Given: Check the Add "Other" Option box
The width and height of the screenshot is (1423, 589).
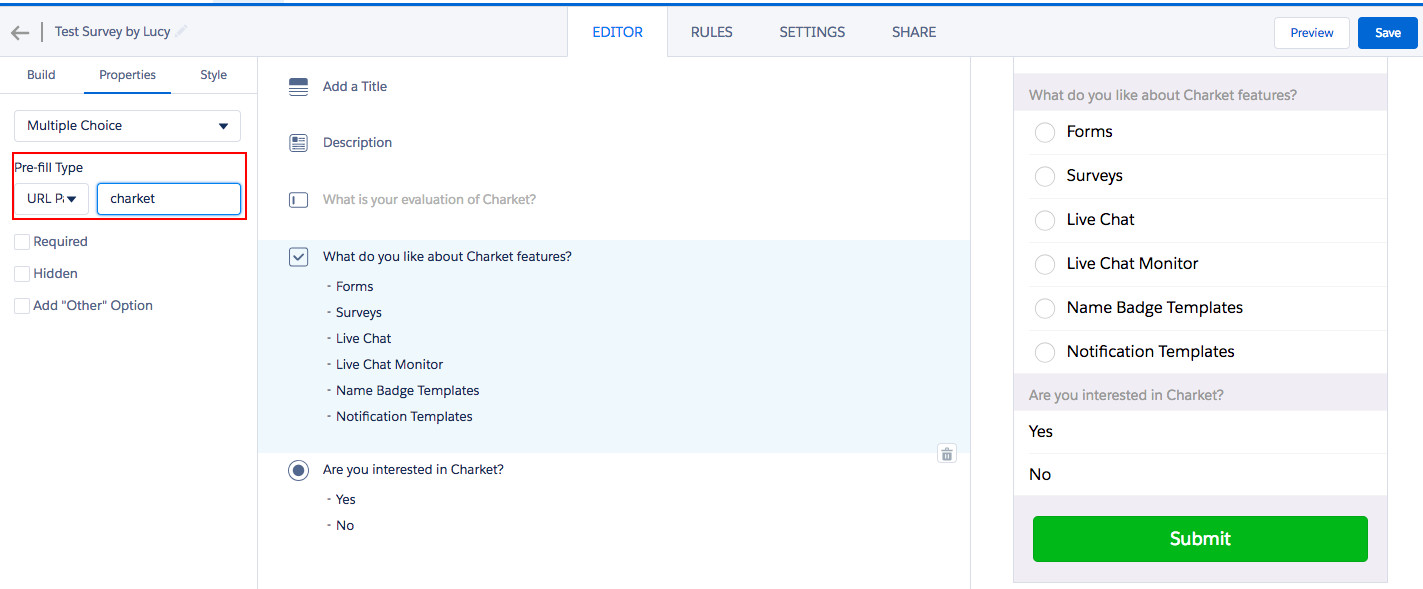Looking at the screenshot, I should (22, 306).
